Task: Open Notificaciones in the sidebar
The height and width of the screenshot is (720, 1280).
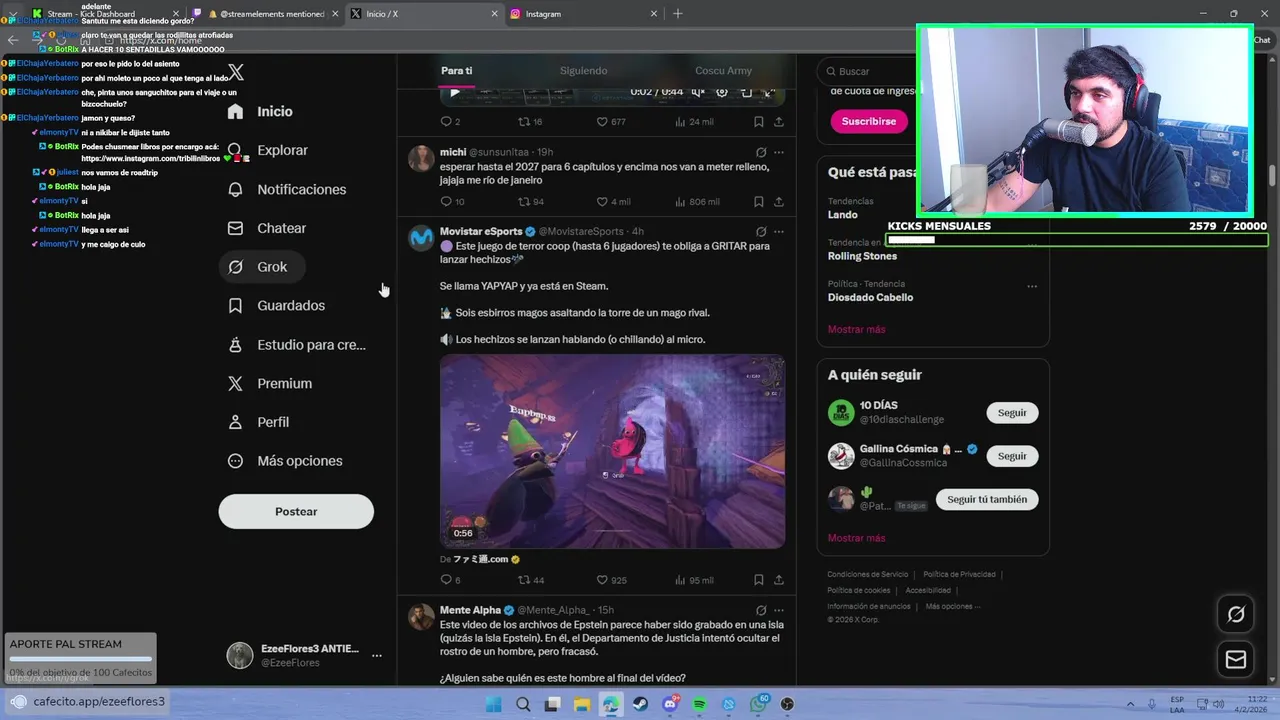Action: point(287,189)
